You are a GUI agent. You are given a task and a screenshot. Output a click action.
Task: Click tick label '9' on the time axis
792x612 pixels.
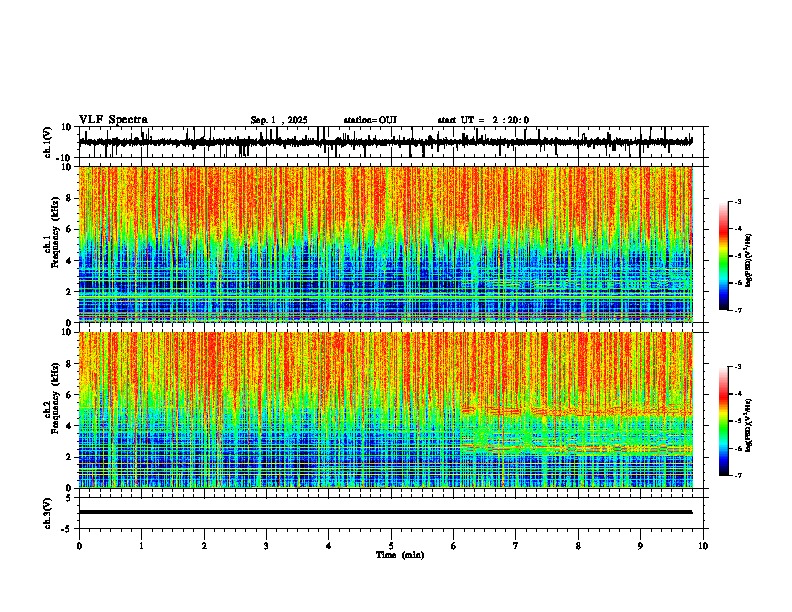[x=640, y=546]
